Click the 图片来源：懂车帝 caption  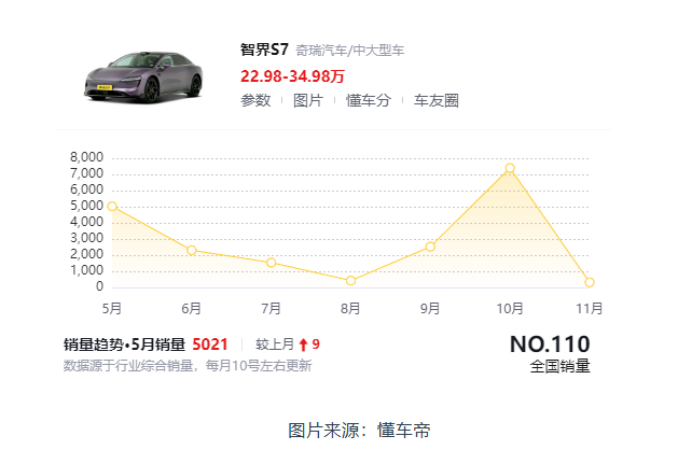point(360,430)
